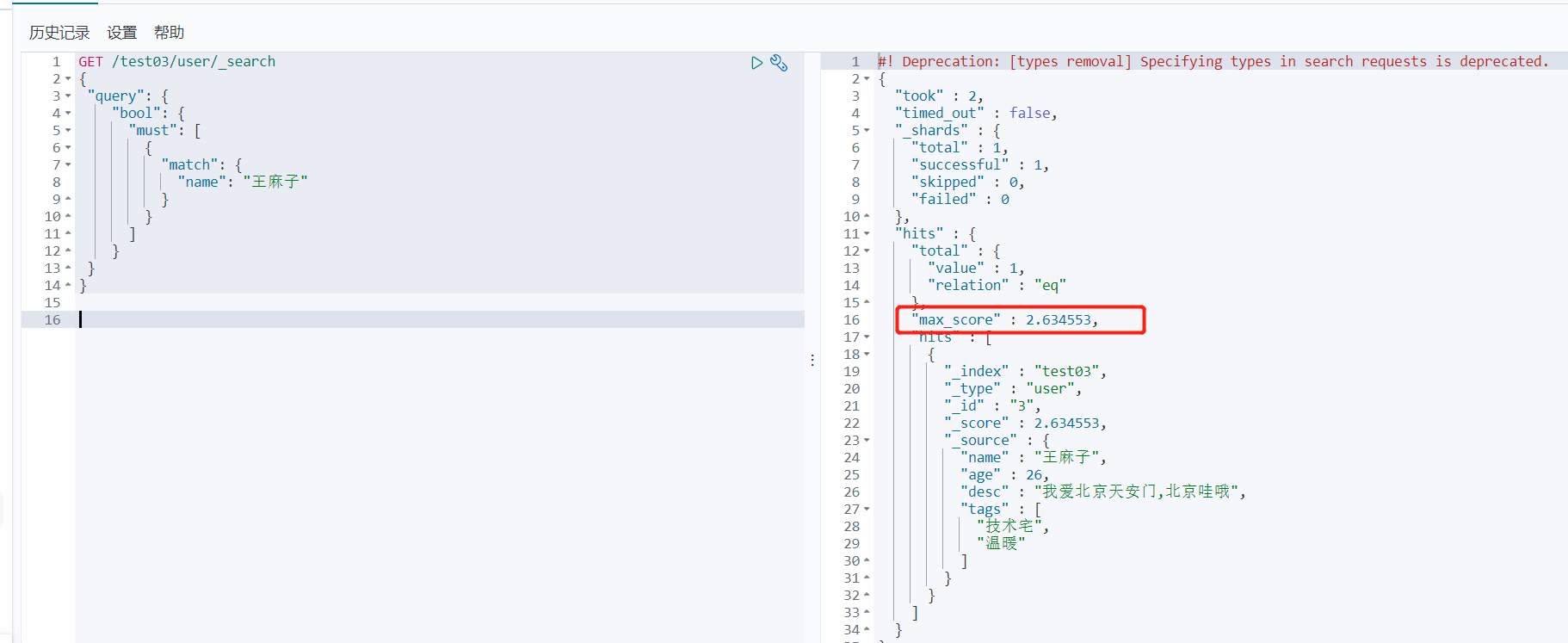Click the deprecation warning text in response
The height and width of the screenshot is (643, 1568).
pyautogui.click(x=1213, y=61)
